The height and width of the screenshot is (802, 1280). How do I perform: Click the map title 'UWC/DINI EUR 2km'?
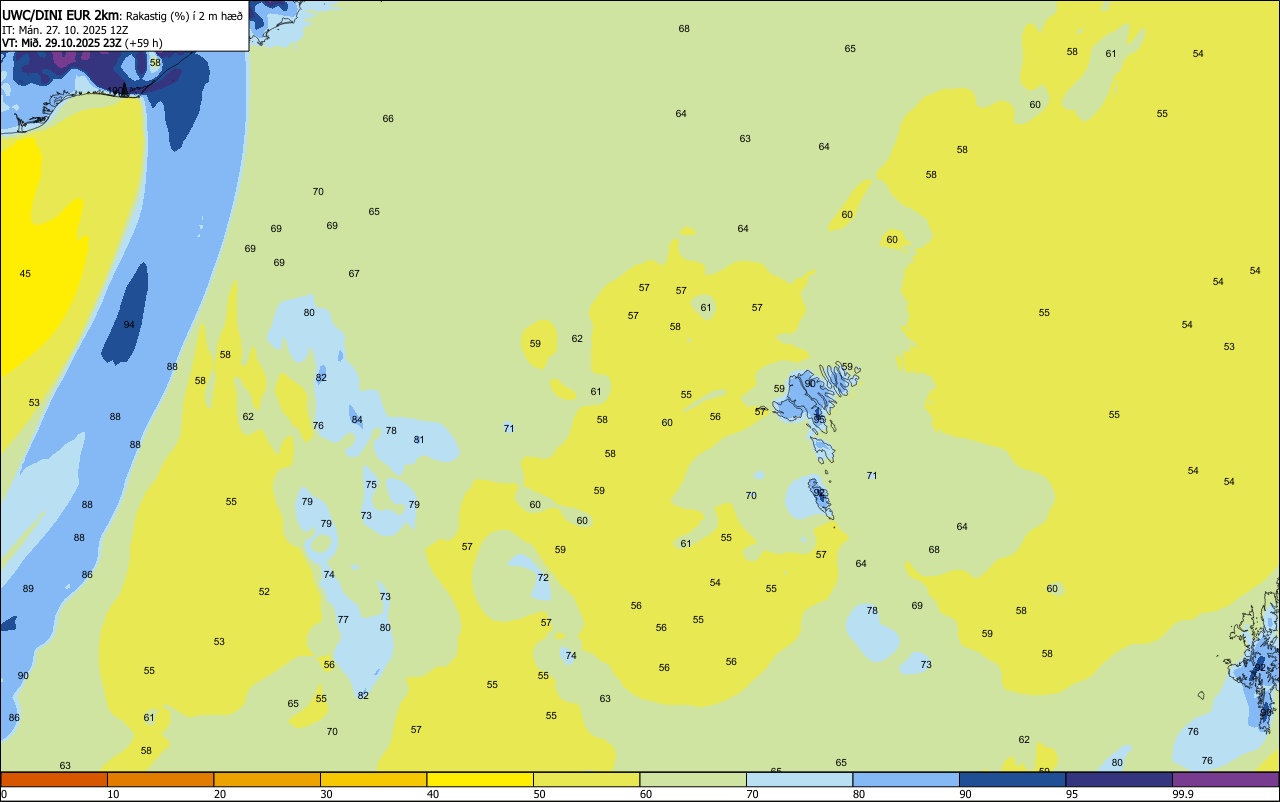(60, 15)
